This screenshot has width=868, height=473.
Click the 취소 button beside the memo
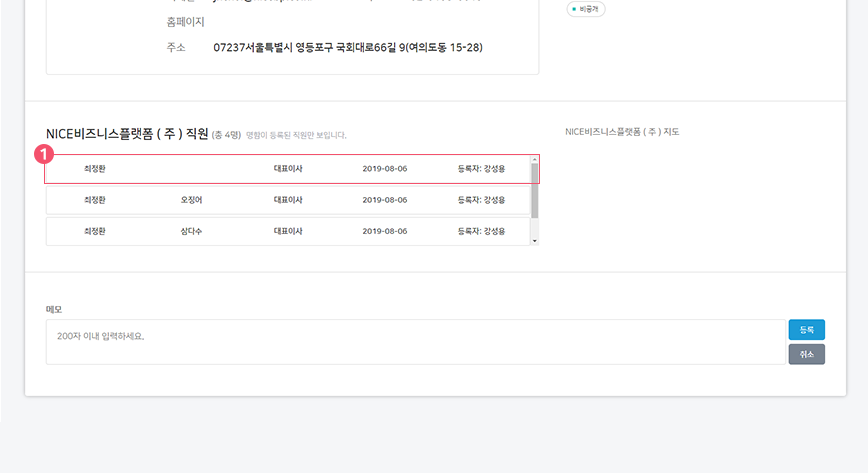click(807, 354)
